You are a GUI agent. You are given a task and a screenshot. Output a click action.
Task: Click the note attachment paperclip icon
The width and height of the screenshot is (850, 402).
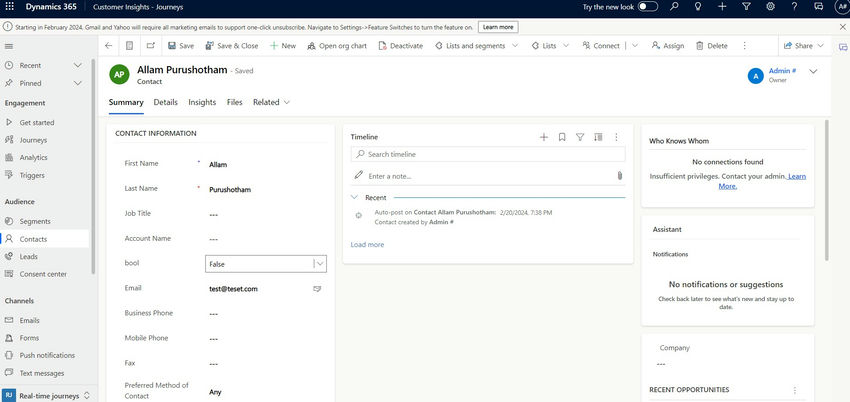[619, 176]
